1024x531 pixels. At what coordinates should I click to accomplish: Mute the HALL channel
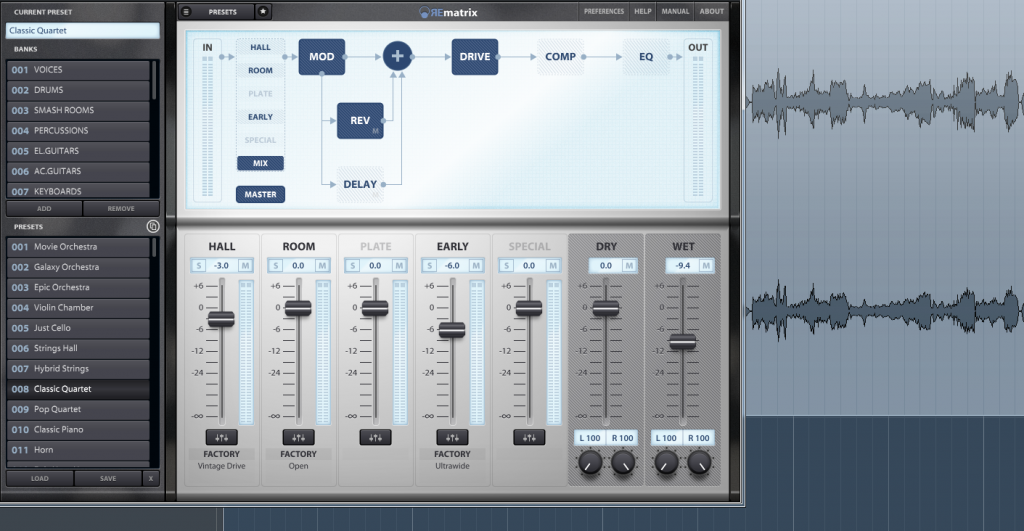(246, 266)
